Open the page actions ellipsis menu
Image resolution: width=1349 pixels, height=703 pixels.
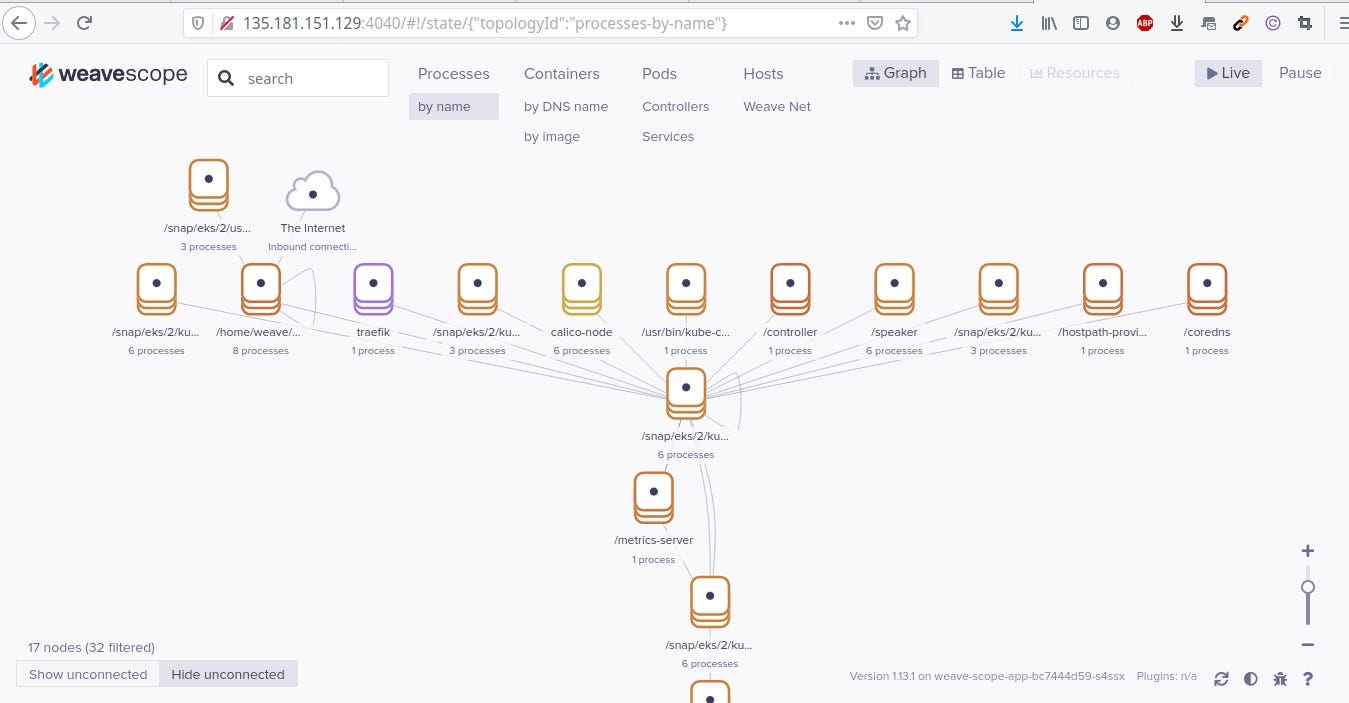coord(847,22)
